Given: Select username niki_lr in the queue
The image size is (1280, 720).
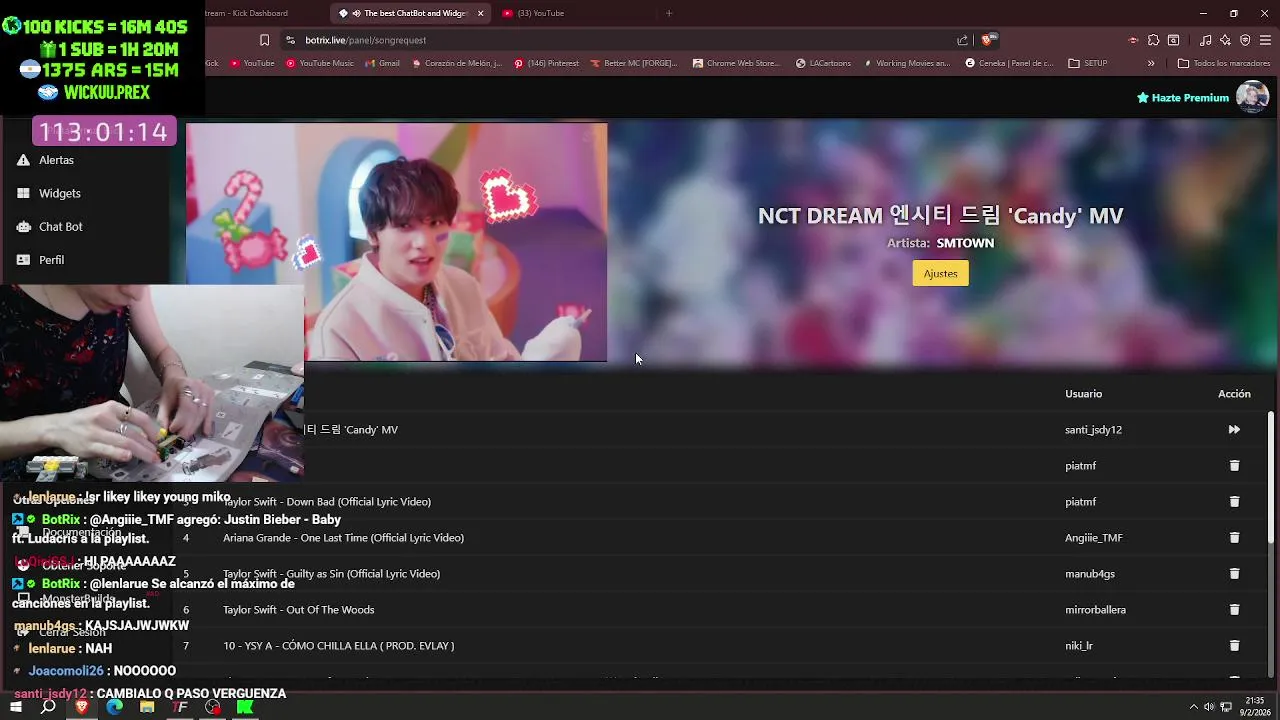Looking at the screenshot, I should tap(1078, 646).
